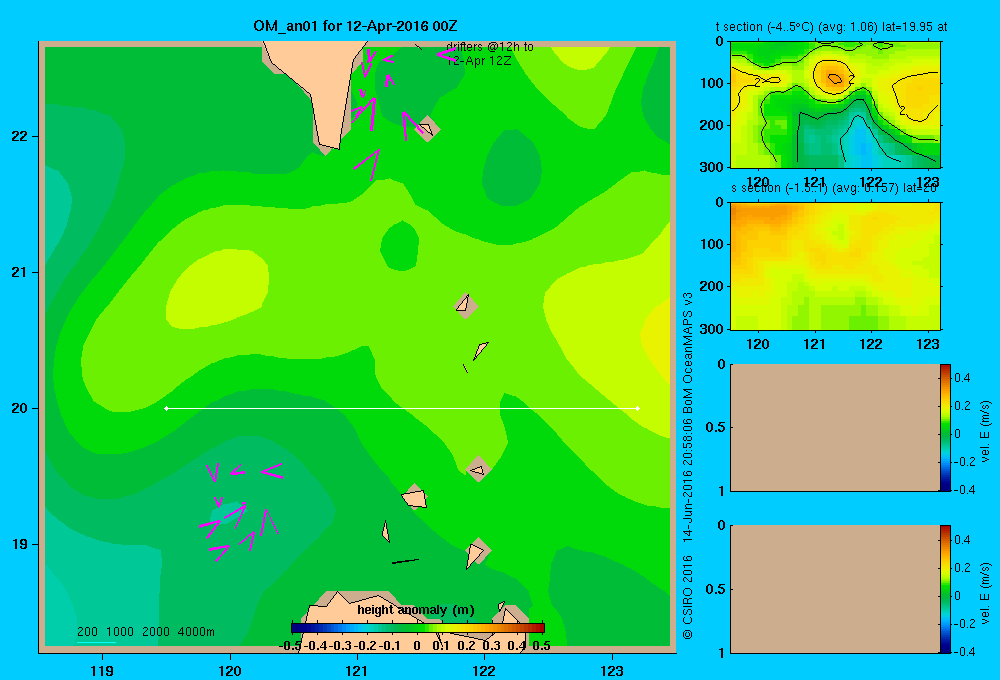Click the dark green oval eddy near 122E 22N
The image size is (1000, 680).
[511, 168]
